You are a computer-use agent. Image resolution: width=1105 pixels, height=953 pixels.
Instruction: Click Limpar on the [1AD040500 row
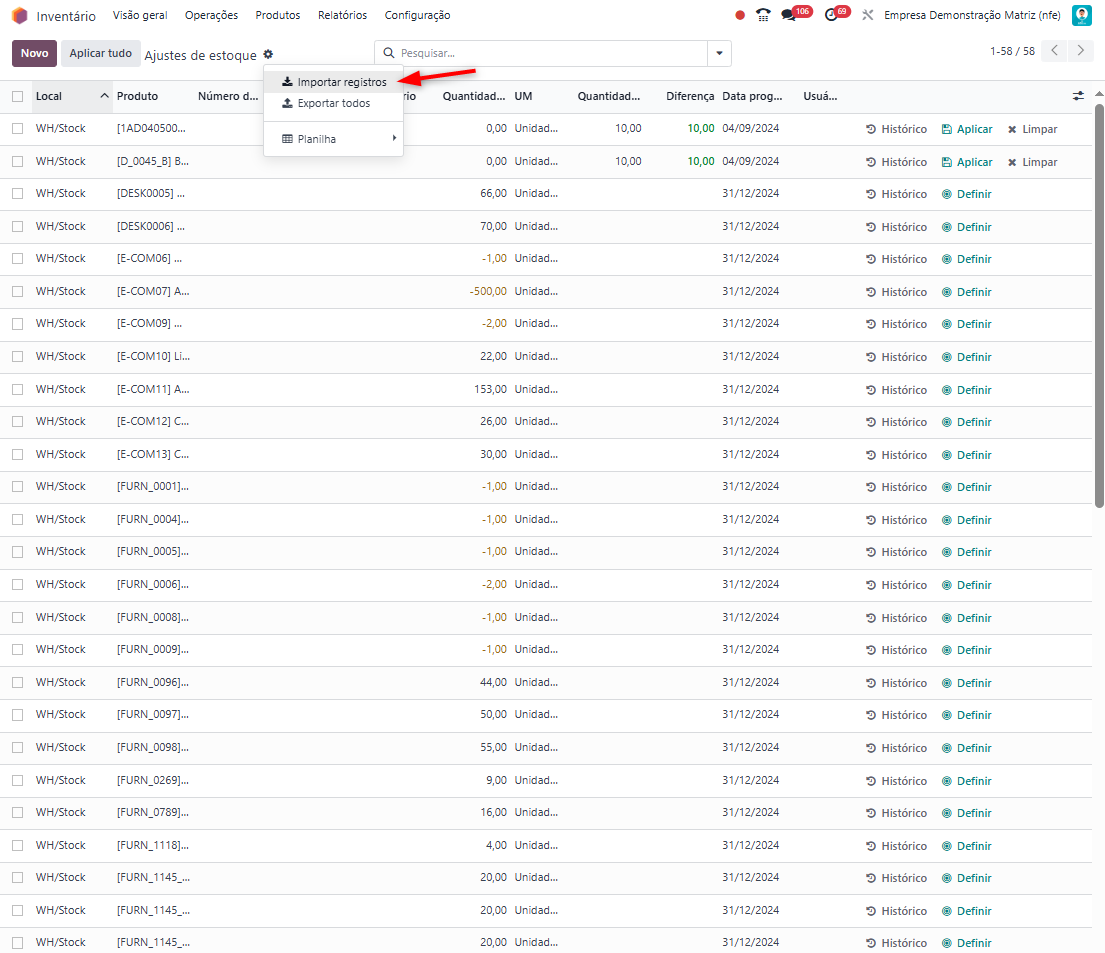(x=1032, y=129)
